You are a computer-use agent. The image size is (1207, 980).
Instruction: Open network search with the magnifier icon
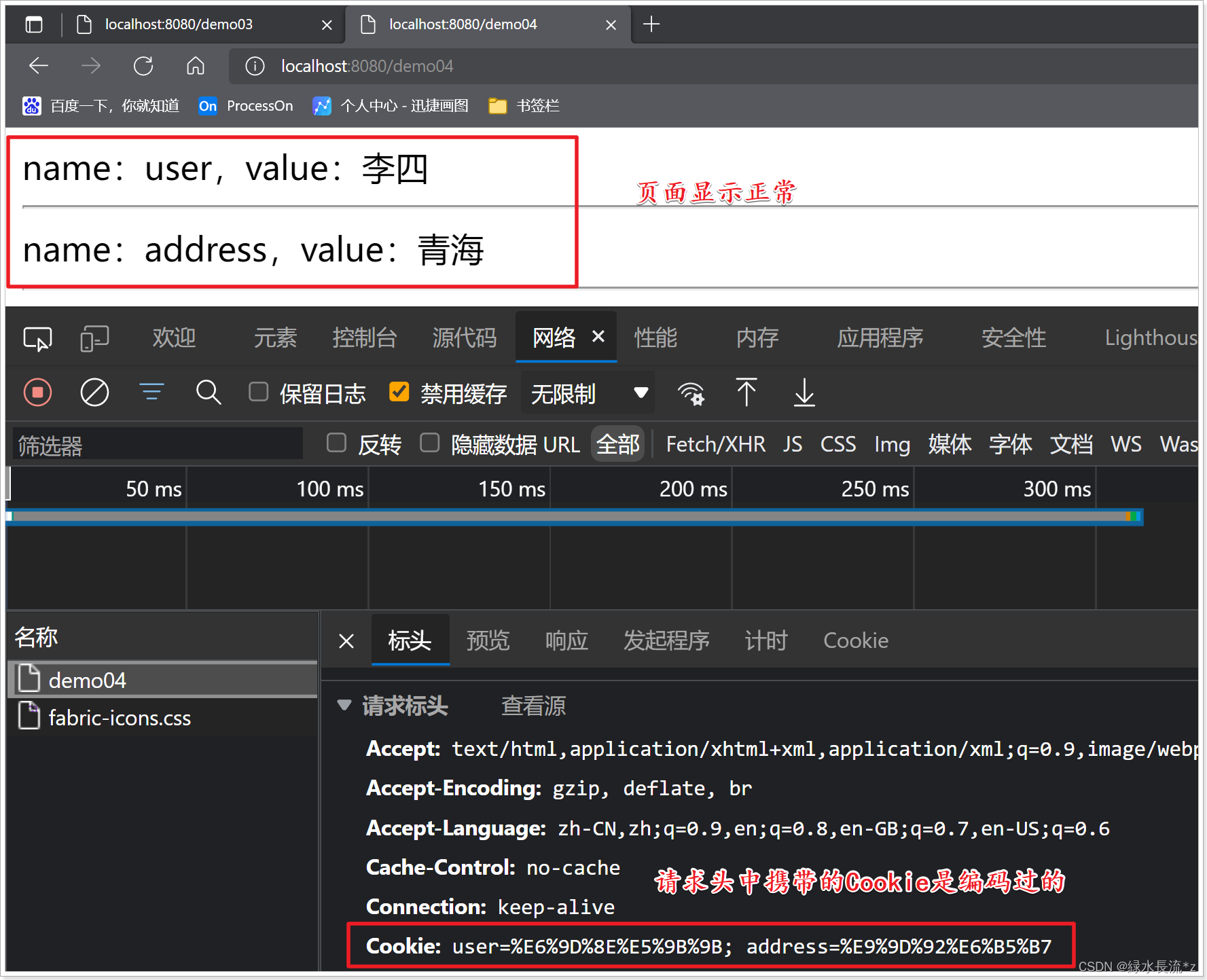tap(209, 393)
